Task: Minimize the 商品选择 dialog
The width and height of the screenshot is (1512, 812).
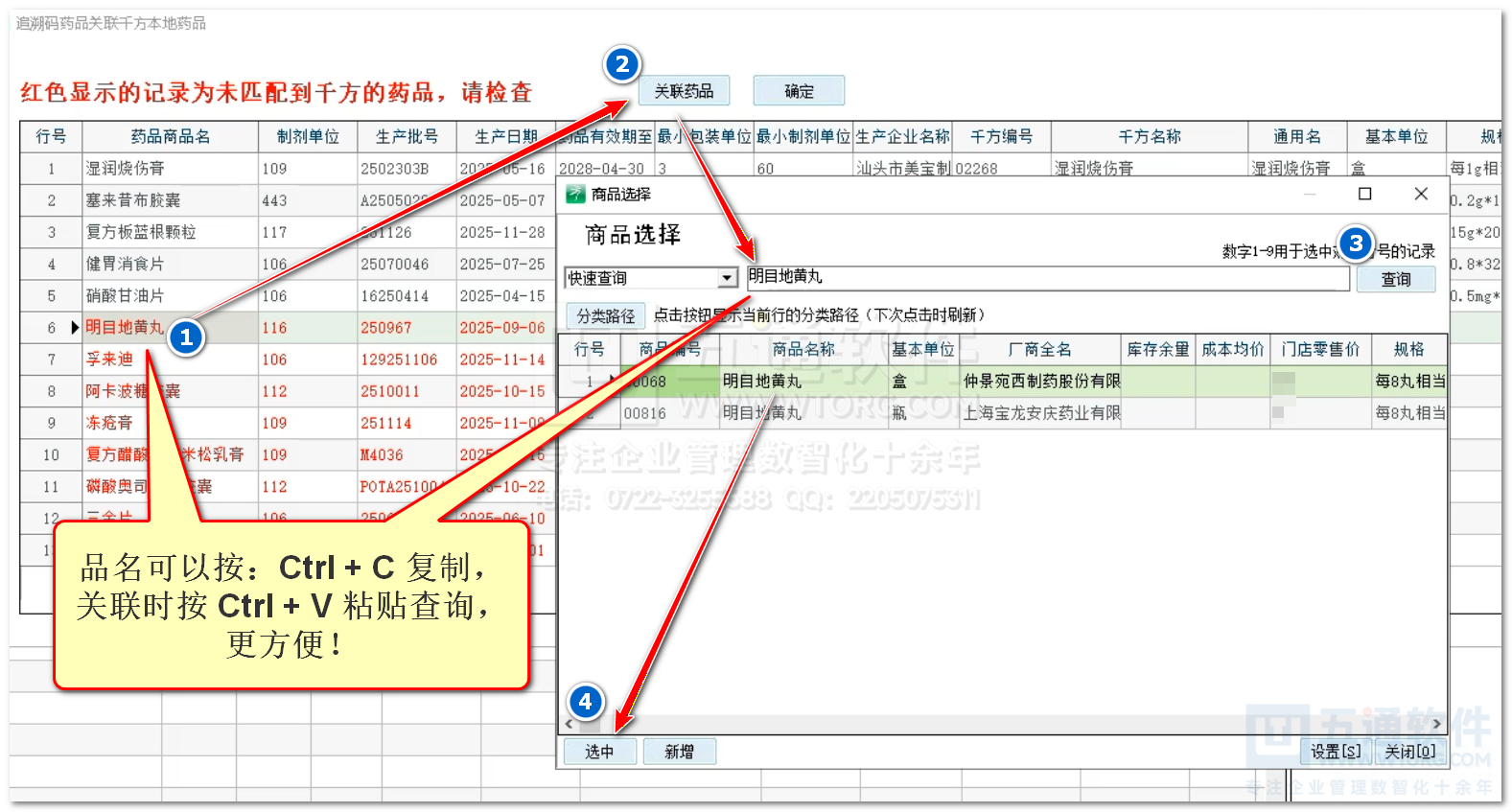Action: (x=1309, y=195)
